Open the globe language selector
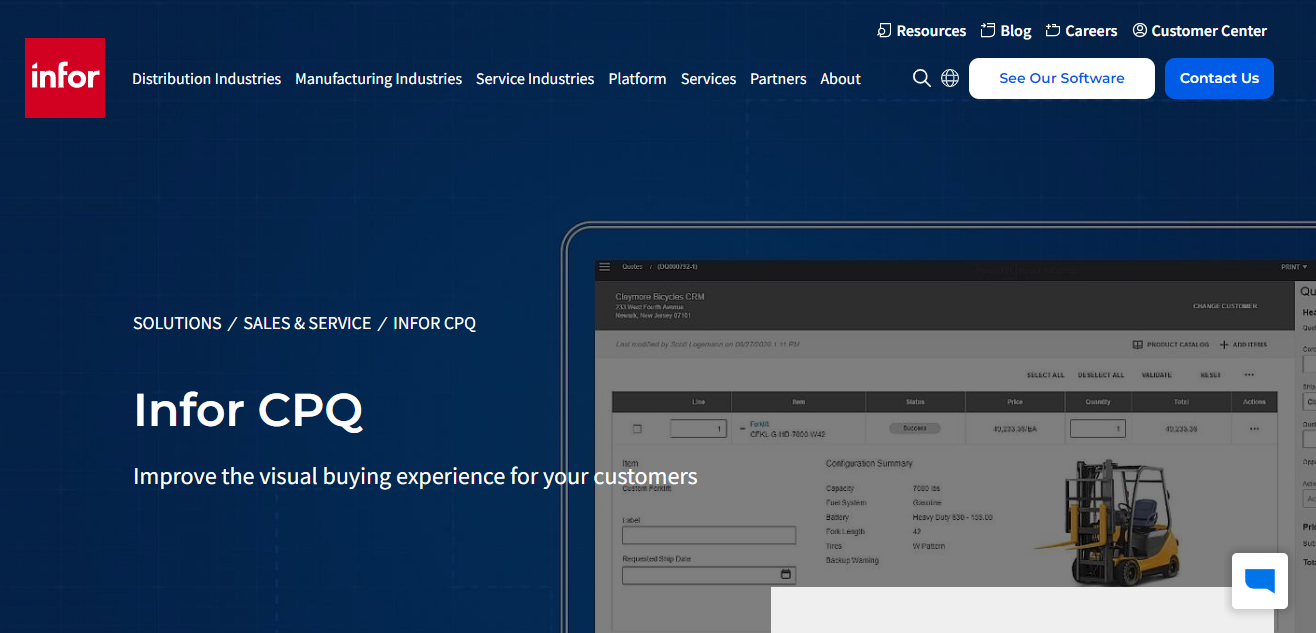This screenshot has height=633, width=1316. tap(950, 78)
